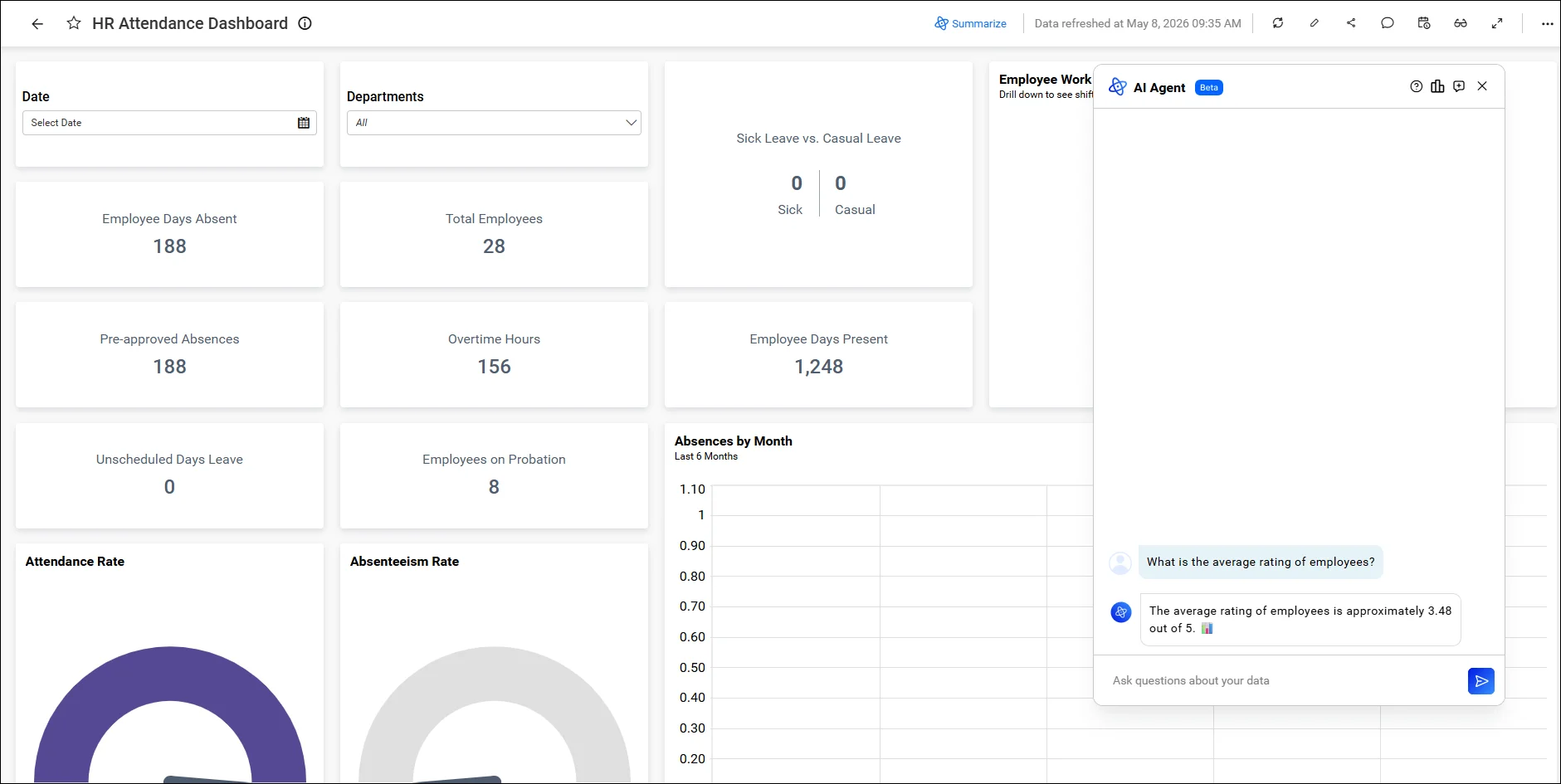
Task: Click the AI Agent logo in panel header
Action: [1118, 87]
